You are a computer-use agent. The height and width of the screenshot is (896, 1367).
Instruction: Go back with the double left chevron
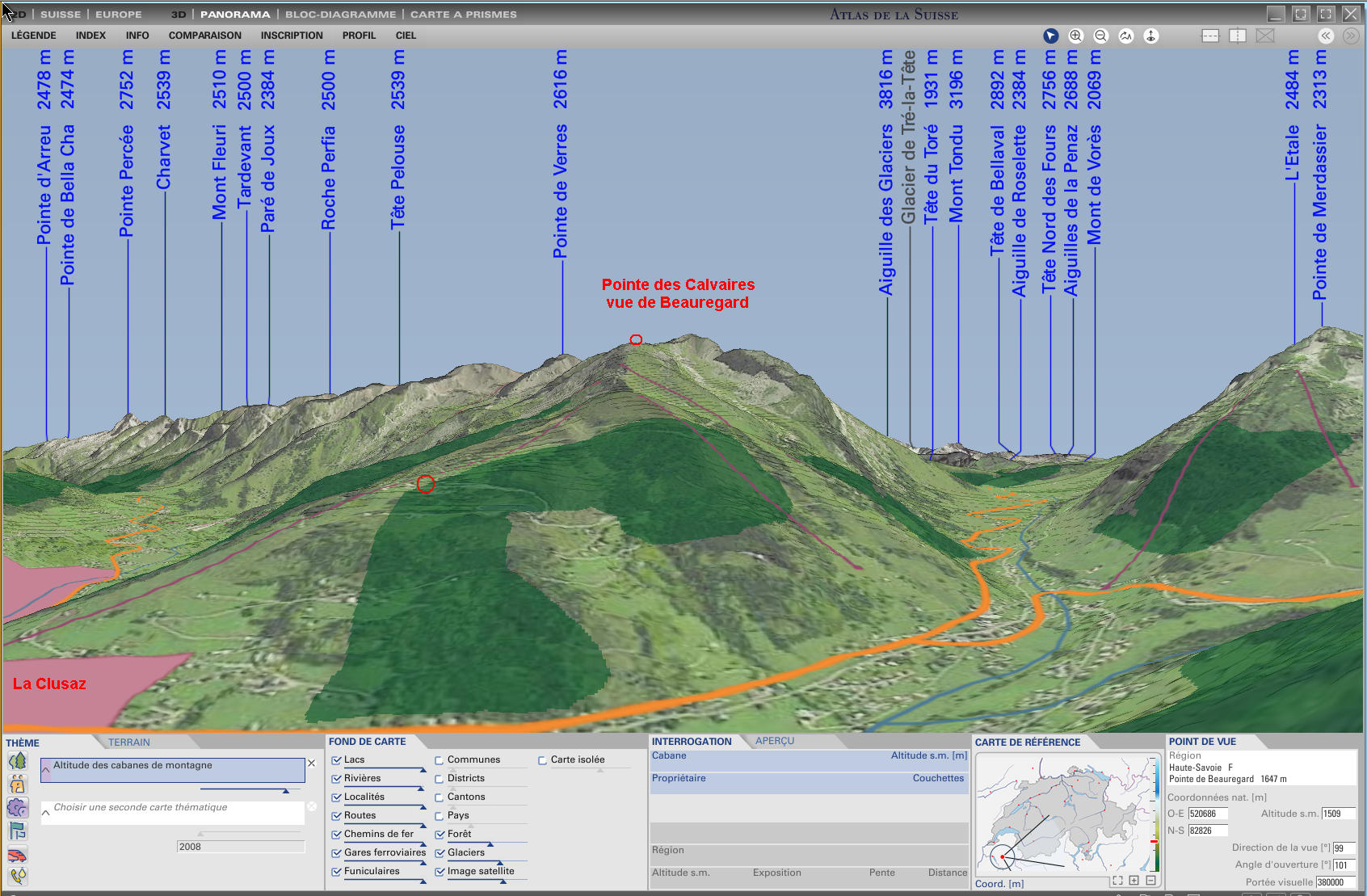(x=1326, y=36)
